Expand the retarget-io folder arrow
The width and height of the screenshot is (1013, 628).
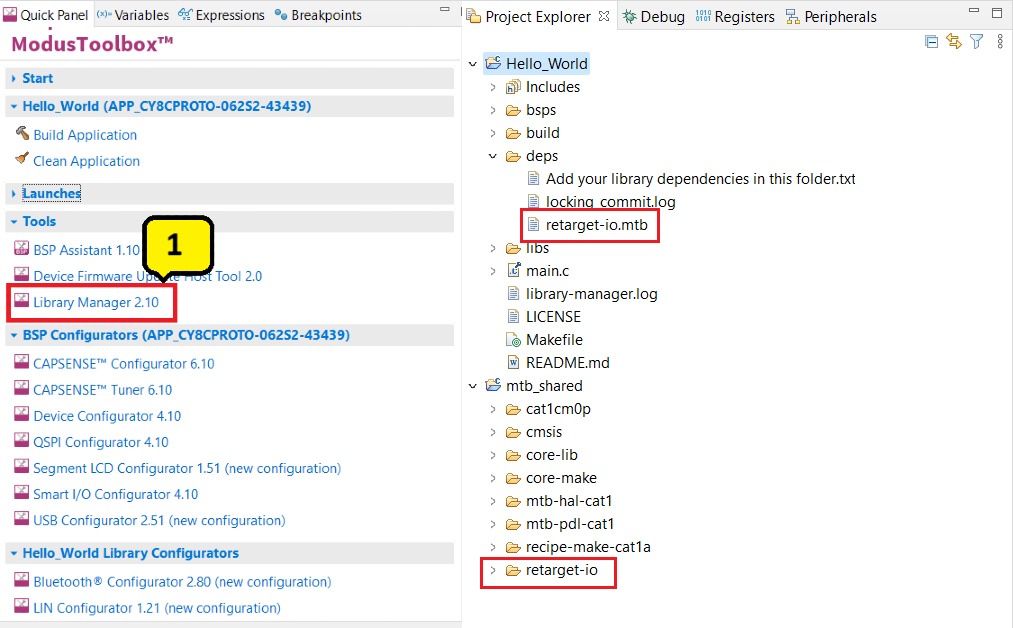coord(493,570)
